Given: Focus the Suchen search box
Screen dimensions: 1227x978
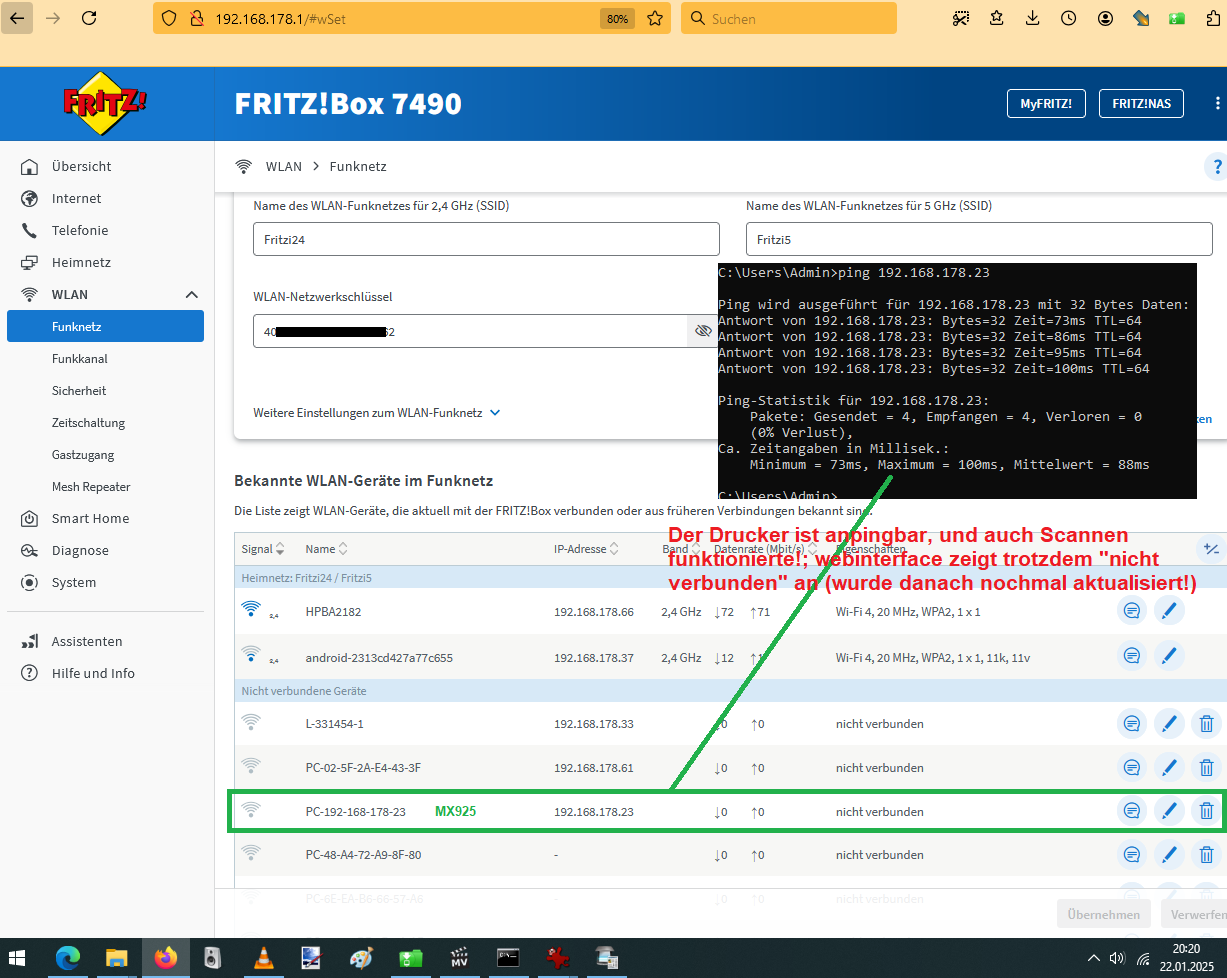Looking at the screenshot, I should click(789, 18).
